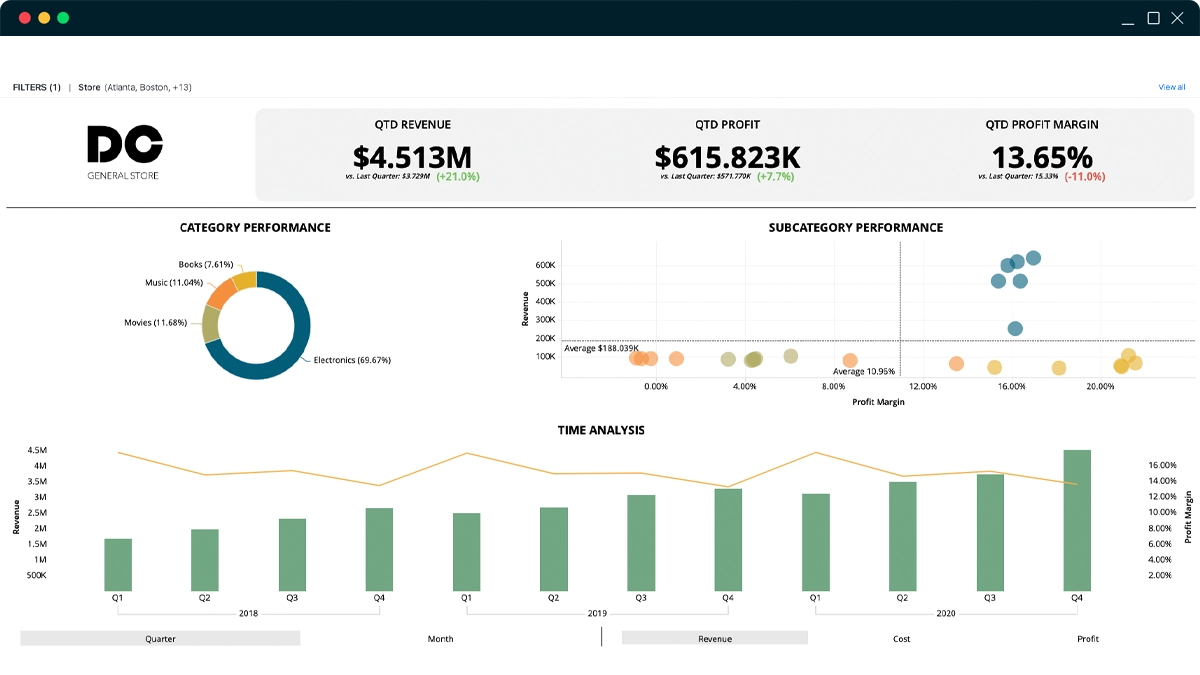Viewport: 1200px width, 675px height.
Task: Select the Quarter time granularity toggle
Action: tap(160, 638)
